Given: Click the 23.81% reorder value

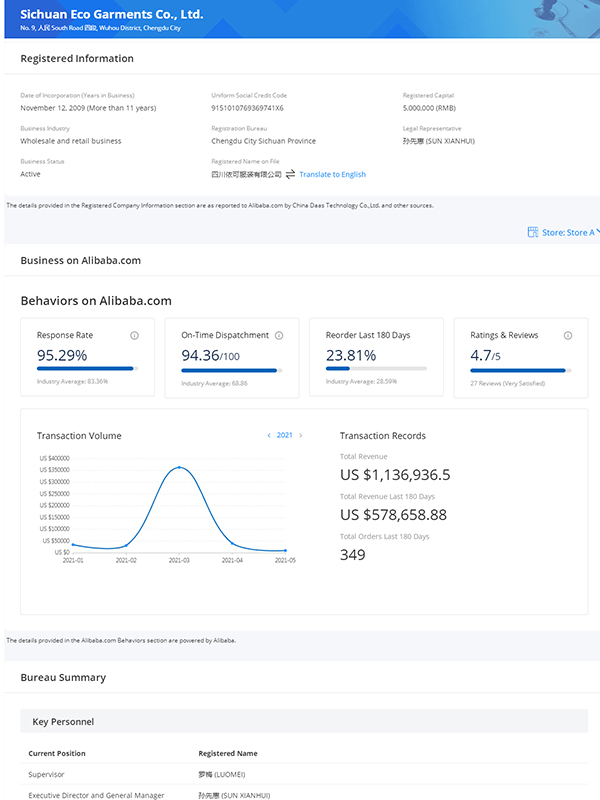Looking at the screenshot, I should (x=351, y=355).
